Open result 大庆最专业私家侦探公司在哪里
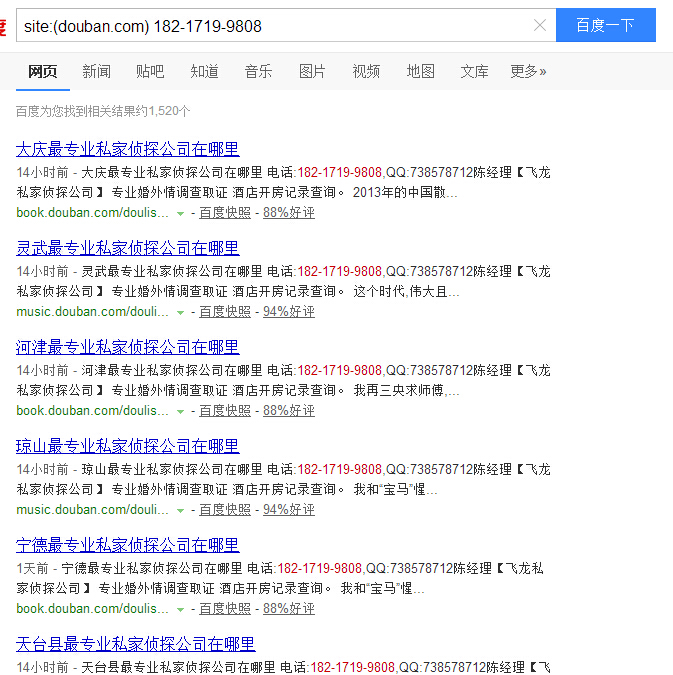The image size is (673, 675). tap(128, 149)
